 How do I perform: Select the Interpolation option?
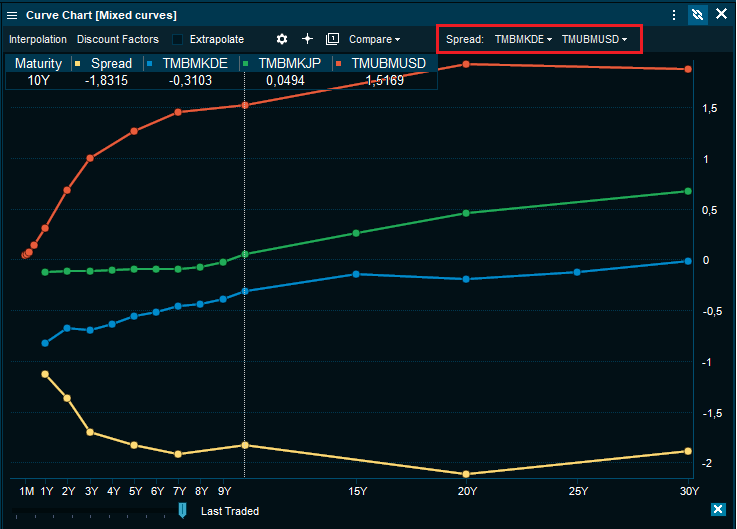(x=38, y=39)
